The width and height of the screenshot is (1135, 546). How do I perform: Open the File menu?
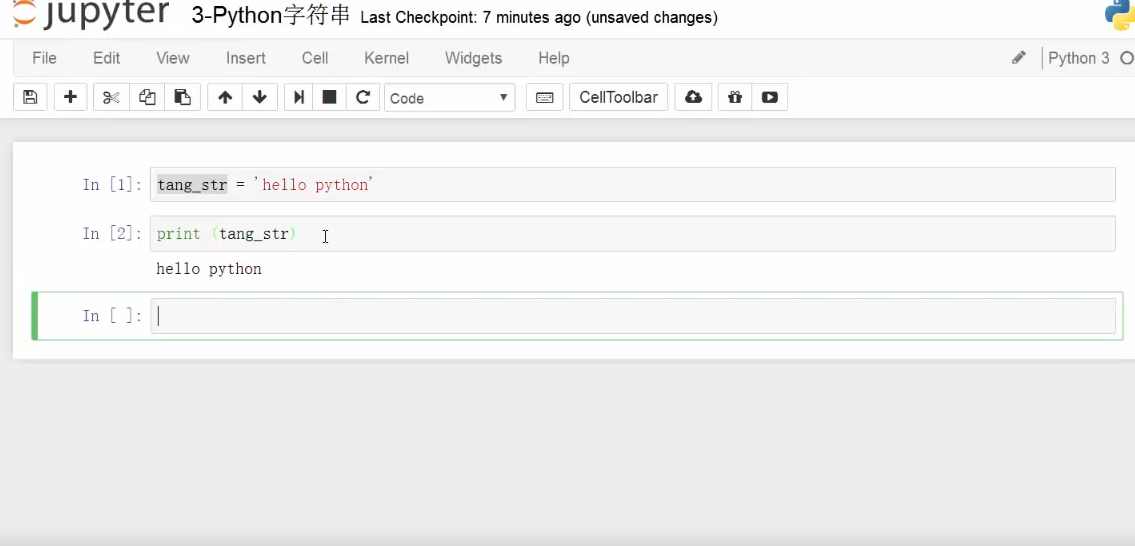(x=44, y=58)
